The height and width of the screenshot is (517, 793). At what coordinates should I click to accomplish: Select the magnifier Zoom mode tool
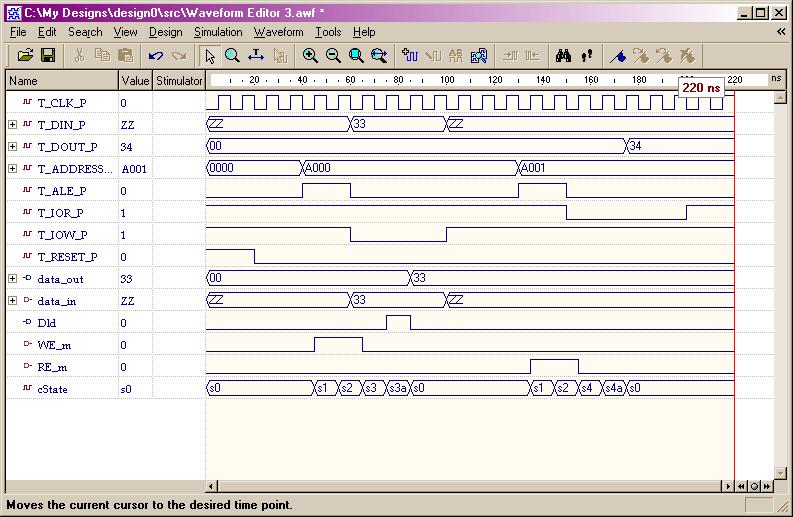pos(232,56)
